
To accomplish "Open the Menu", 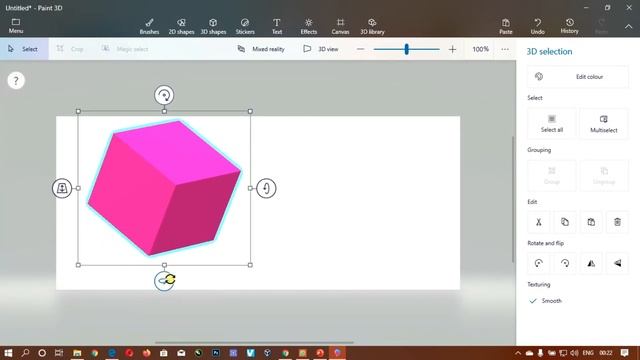I will (16, 26).
